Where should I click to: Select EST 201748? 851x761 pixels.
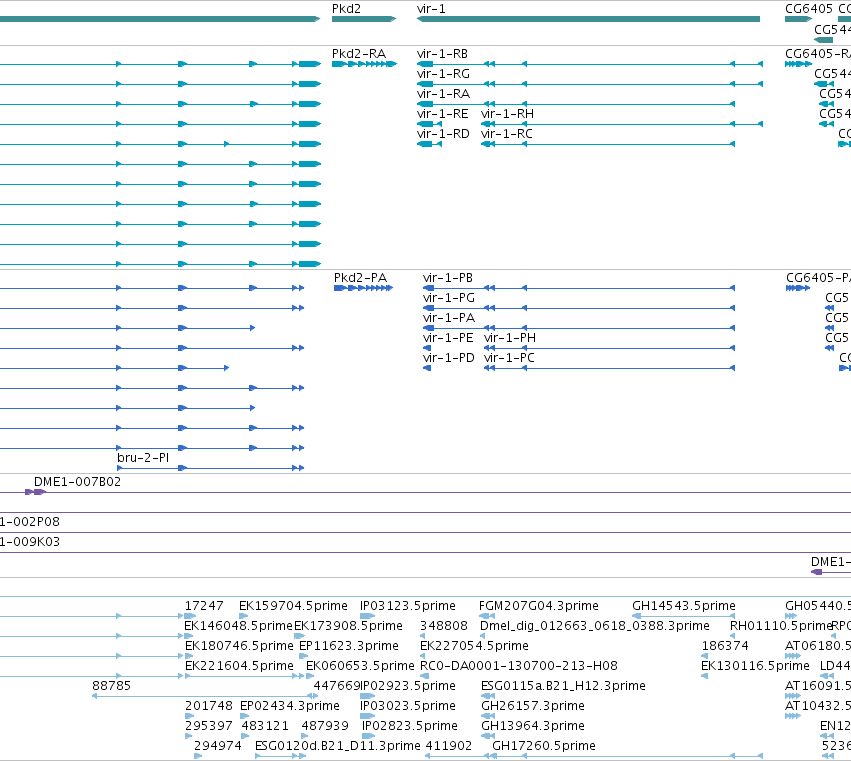click(x=208, y=707)
